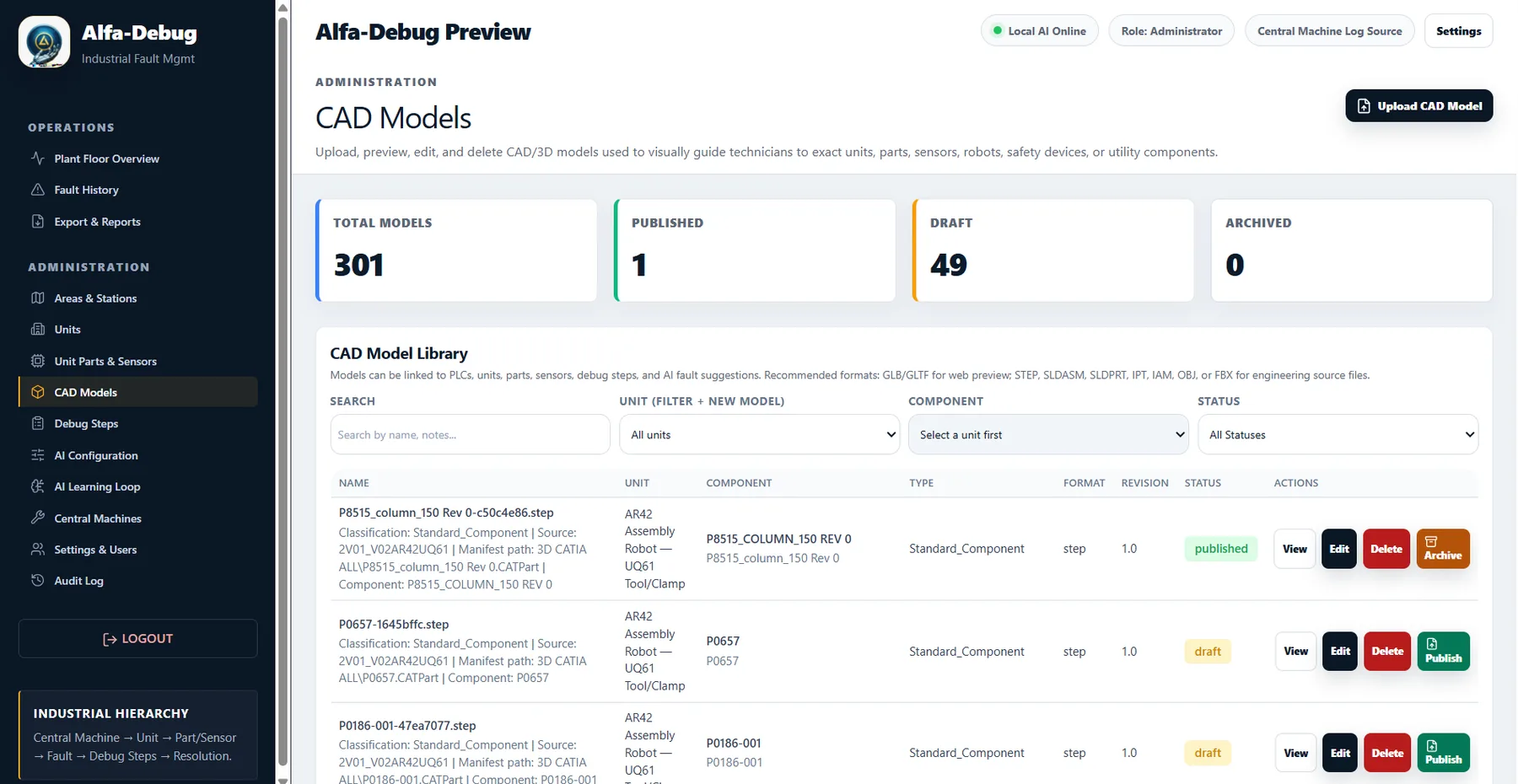
Task: Click the Settings button in header
Action: tap(1458, 31)
